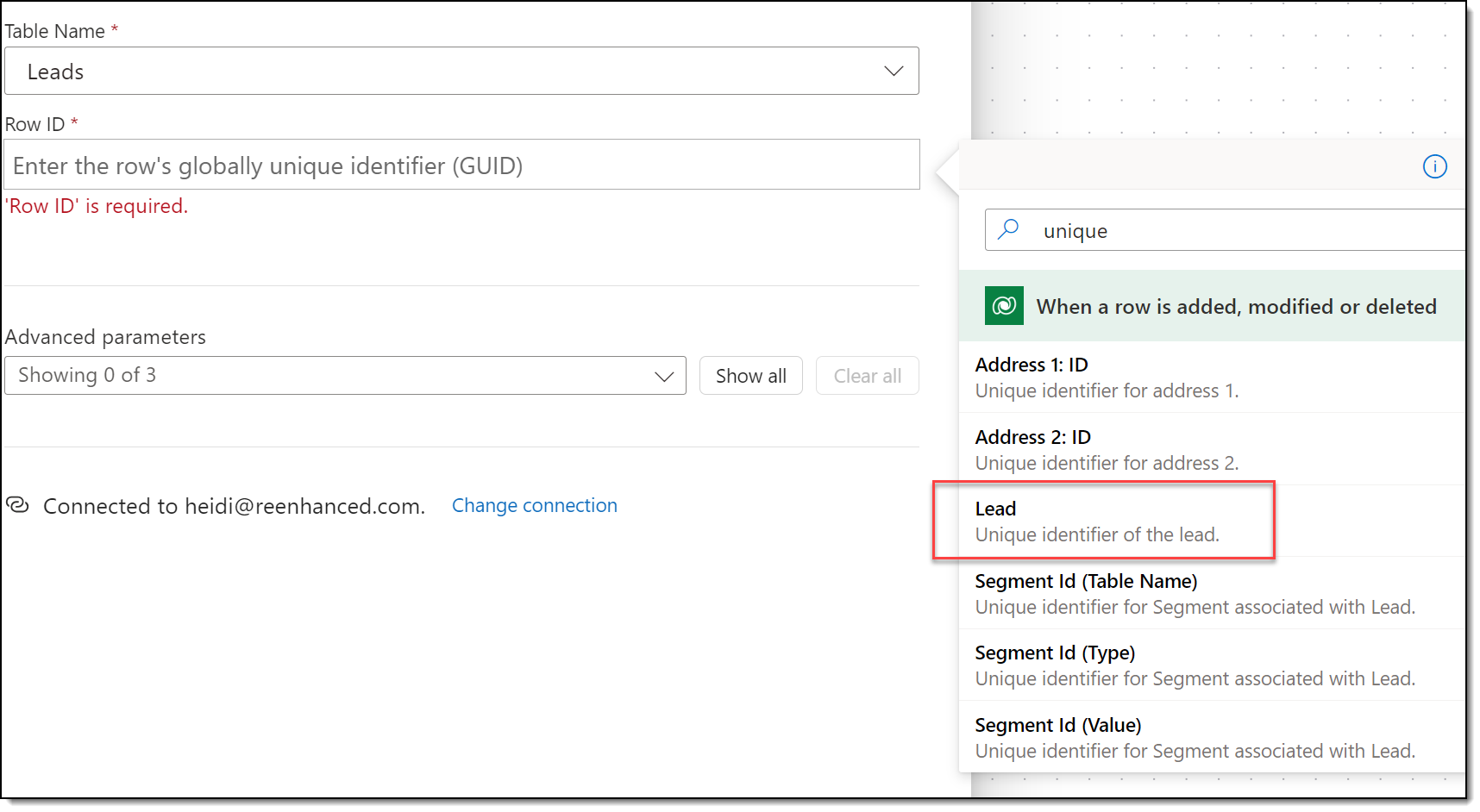Click the Change connection link
The image size is (1480, 812).
535,505
